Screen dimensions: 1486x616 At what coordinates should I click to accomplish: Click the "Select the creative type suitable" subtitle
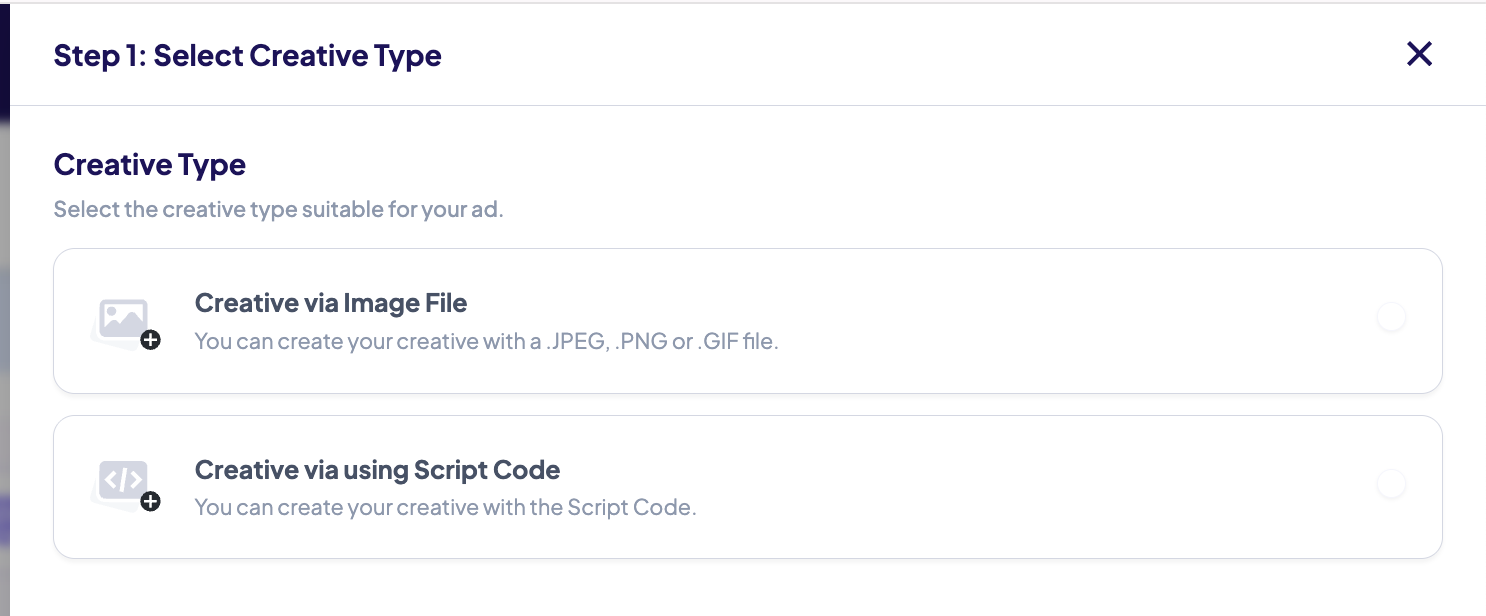point(278,210)
